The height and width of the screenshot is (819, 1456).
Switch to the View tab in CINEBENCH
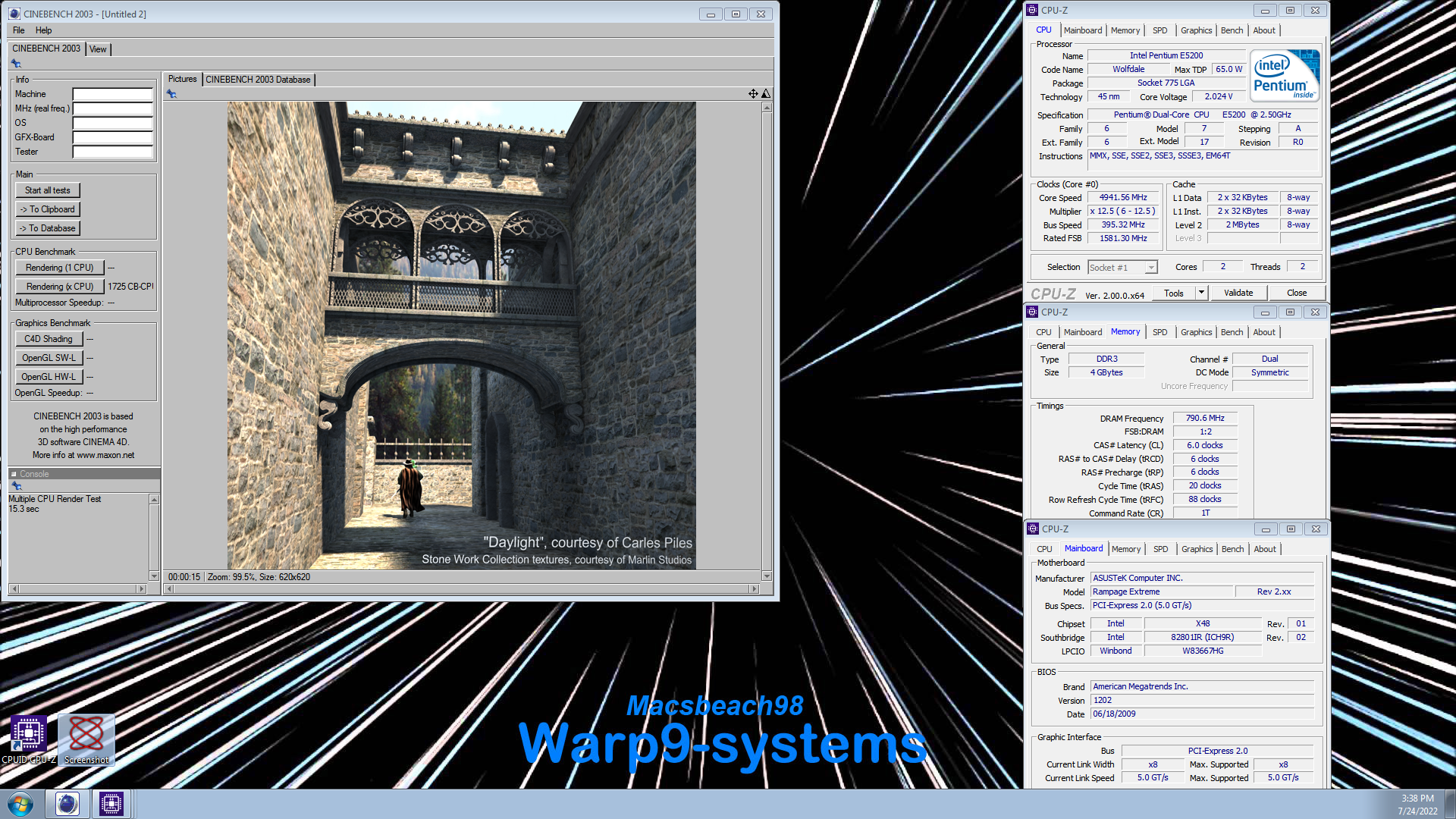tap(98, 49)
